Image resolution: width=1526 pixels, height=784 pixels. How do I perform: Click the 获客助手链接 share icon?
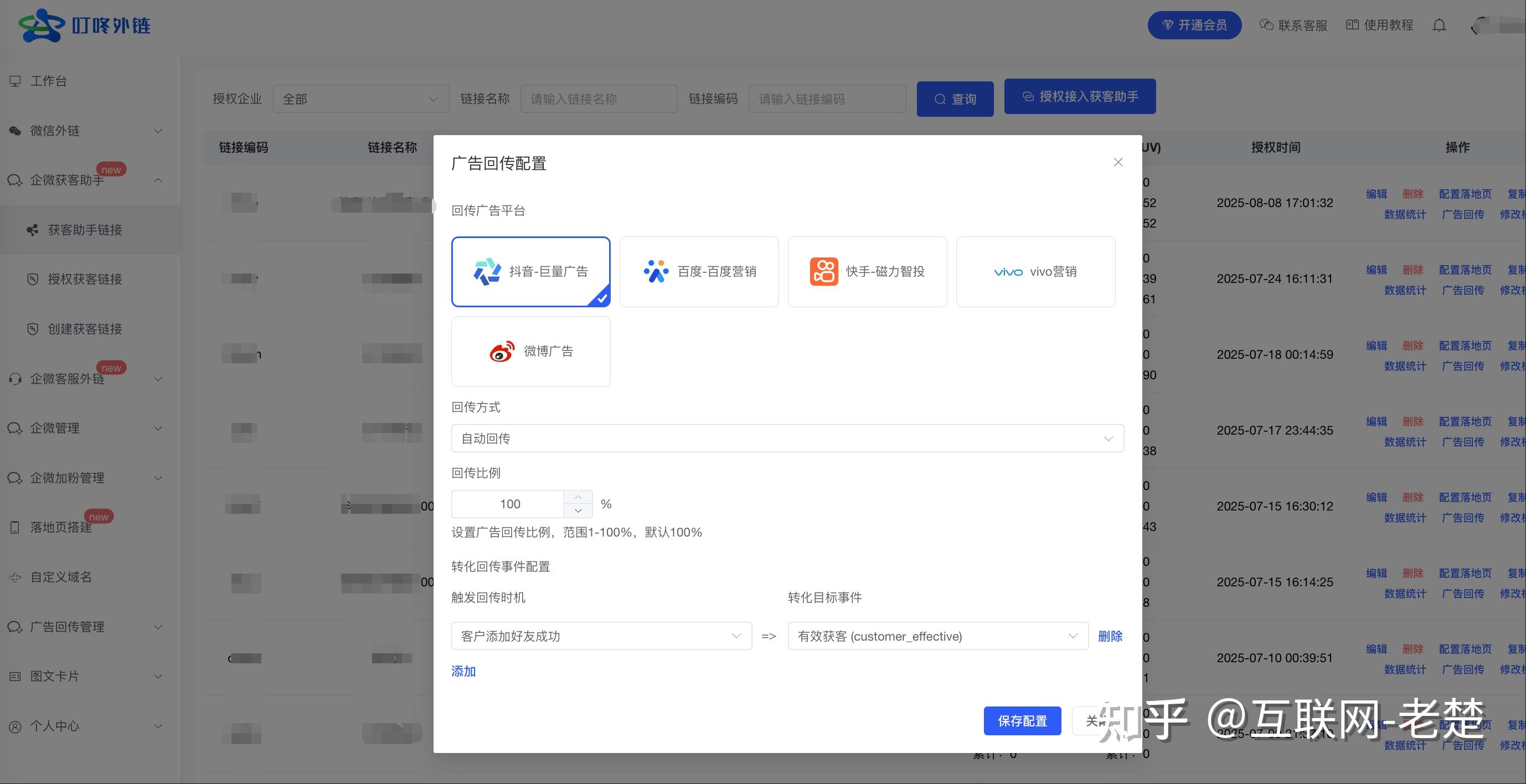33,230
